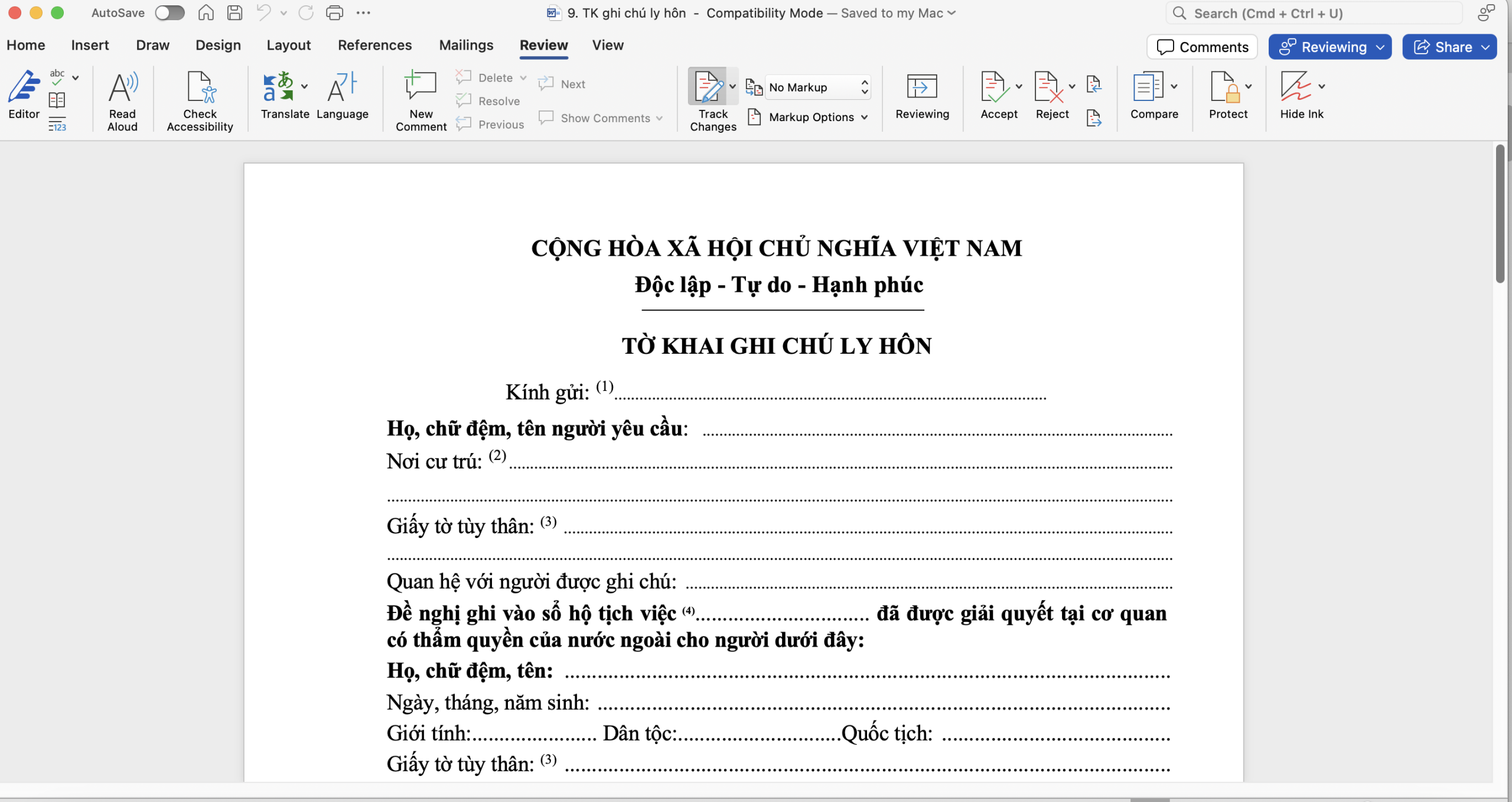
Task: Open the document title dropdown chevron
Action: (952, 13)
